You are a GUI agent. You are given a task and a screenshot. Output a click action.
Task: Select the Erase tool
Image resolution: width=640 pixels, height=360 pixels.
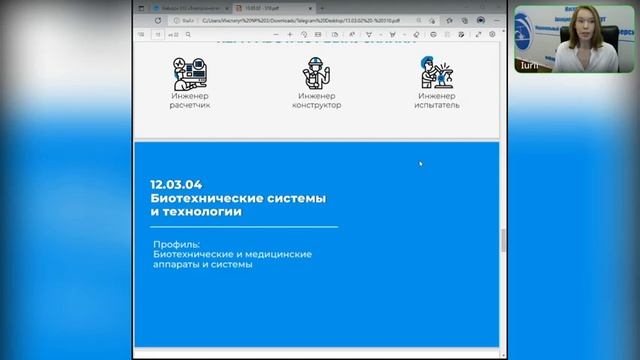pos(416,35)
